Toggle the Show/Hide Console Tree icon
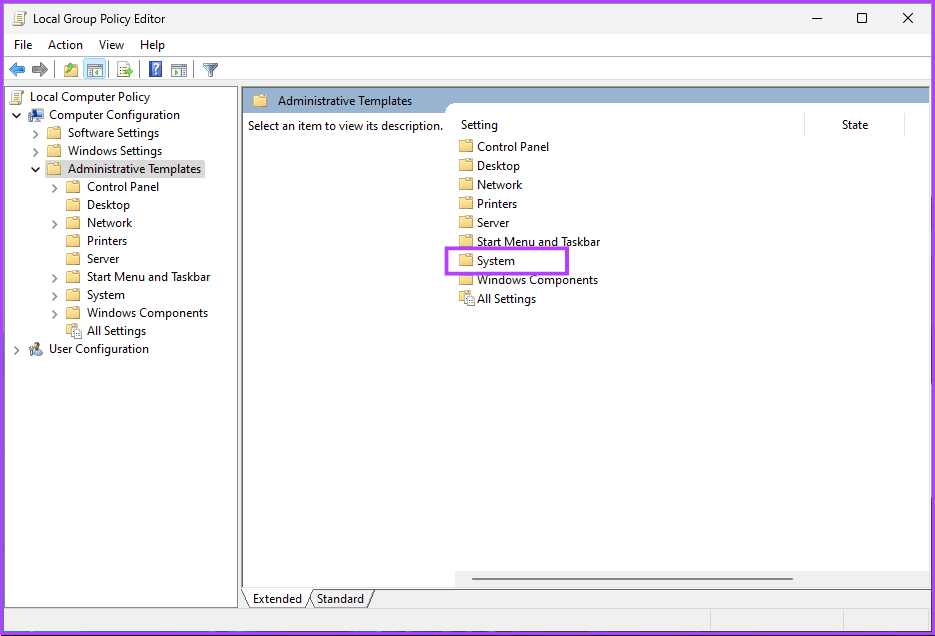Screen dimensions: 935x636 95,68
